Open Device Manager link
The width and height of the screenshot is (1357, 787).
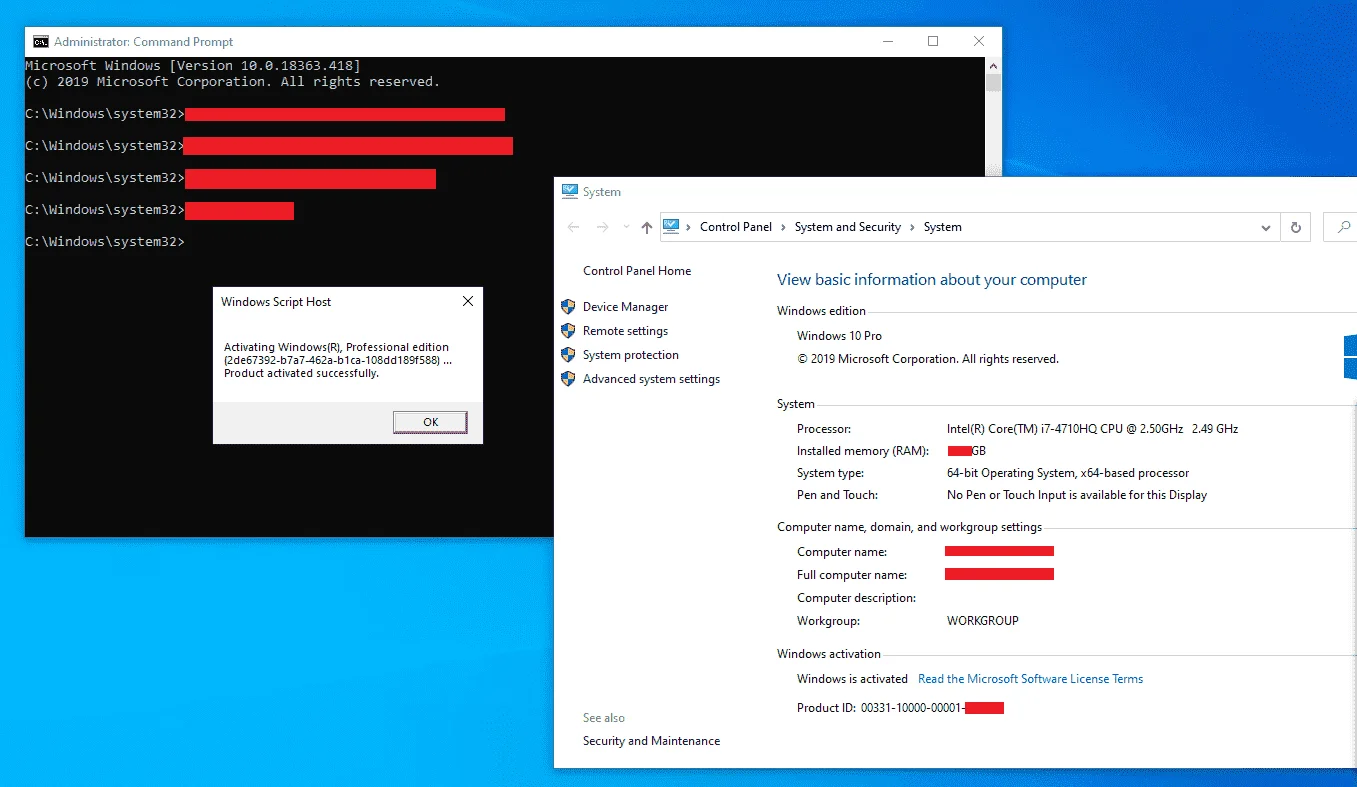click(625, 307)
